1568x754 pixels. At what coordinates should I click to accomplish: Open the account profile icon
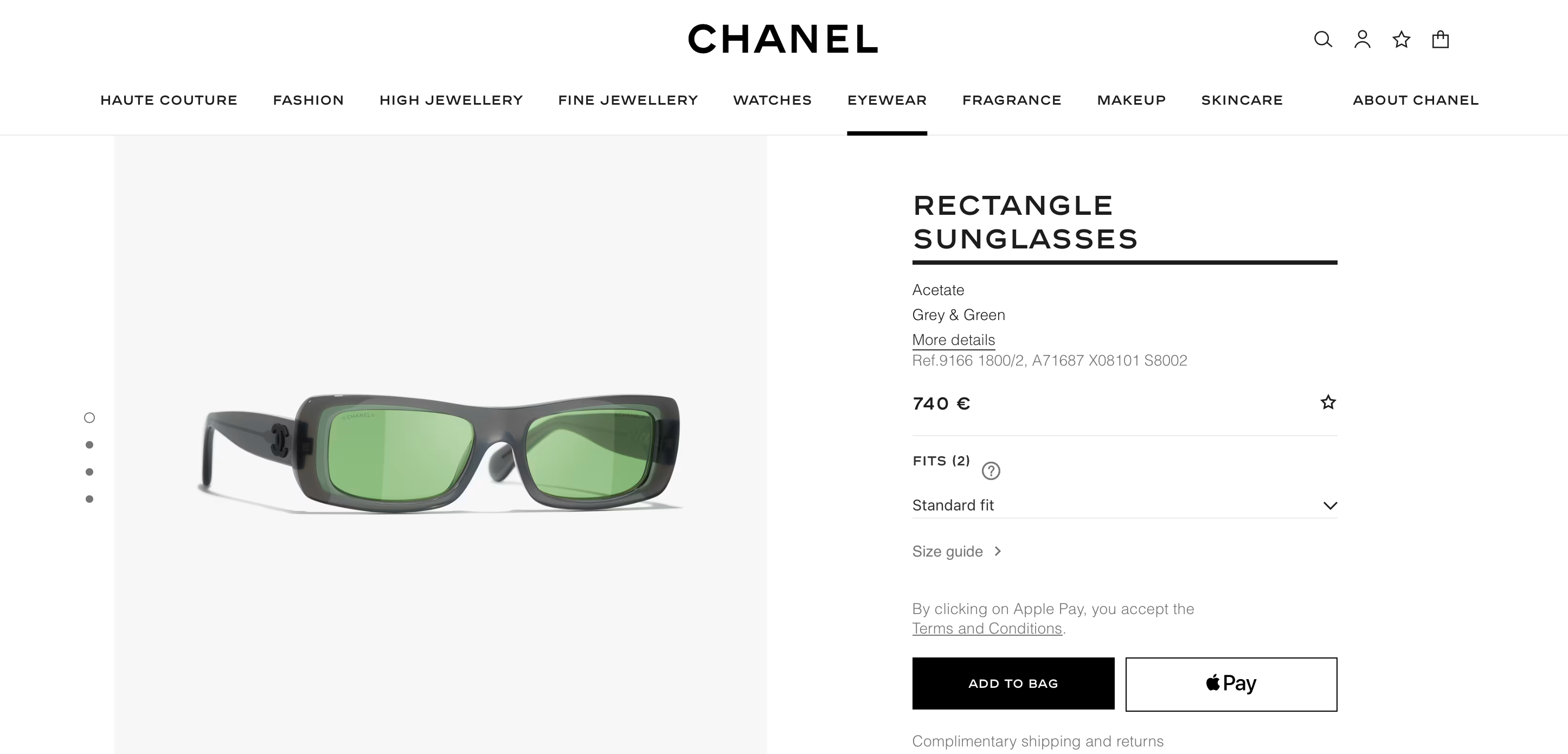(1363, 40)
